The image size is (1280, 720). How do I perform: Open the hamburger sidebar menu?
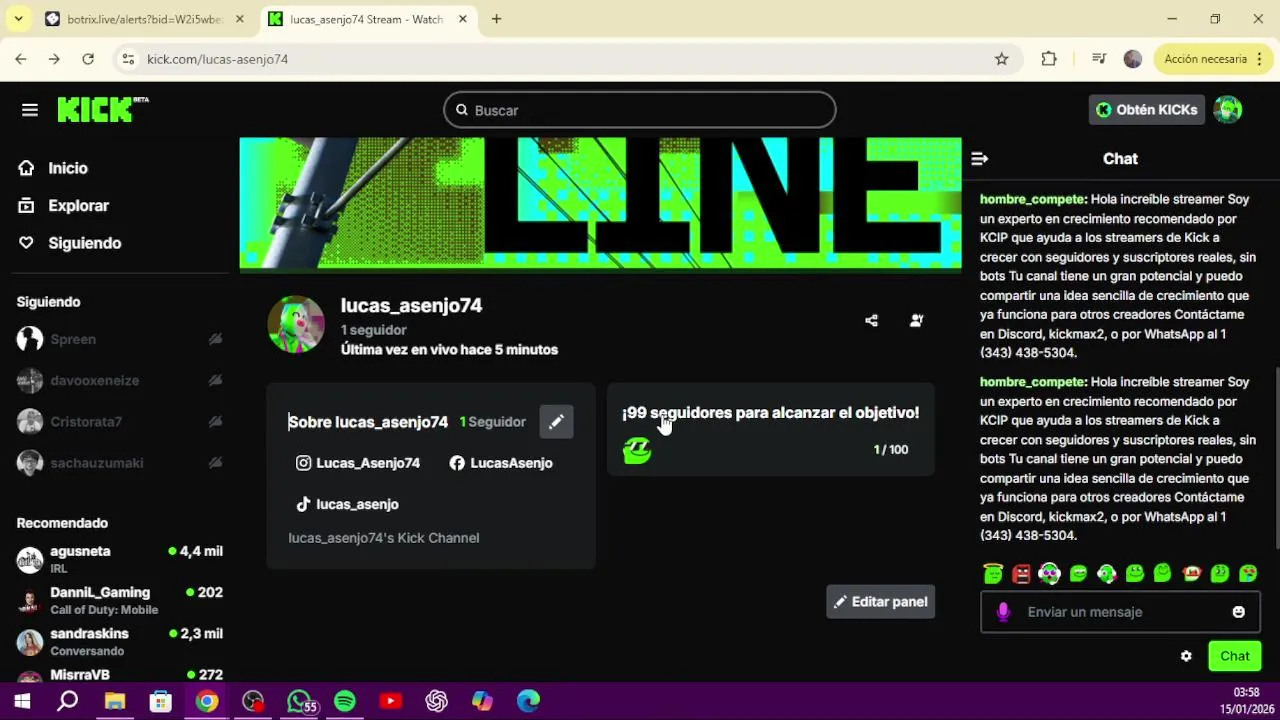pos(30,110)
